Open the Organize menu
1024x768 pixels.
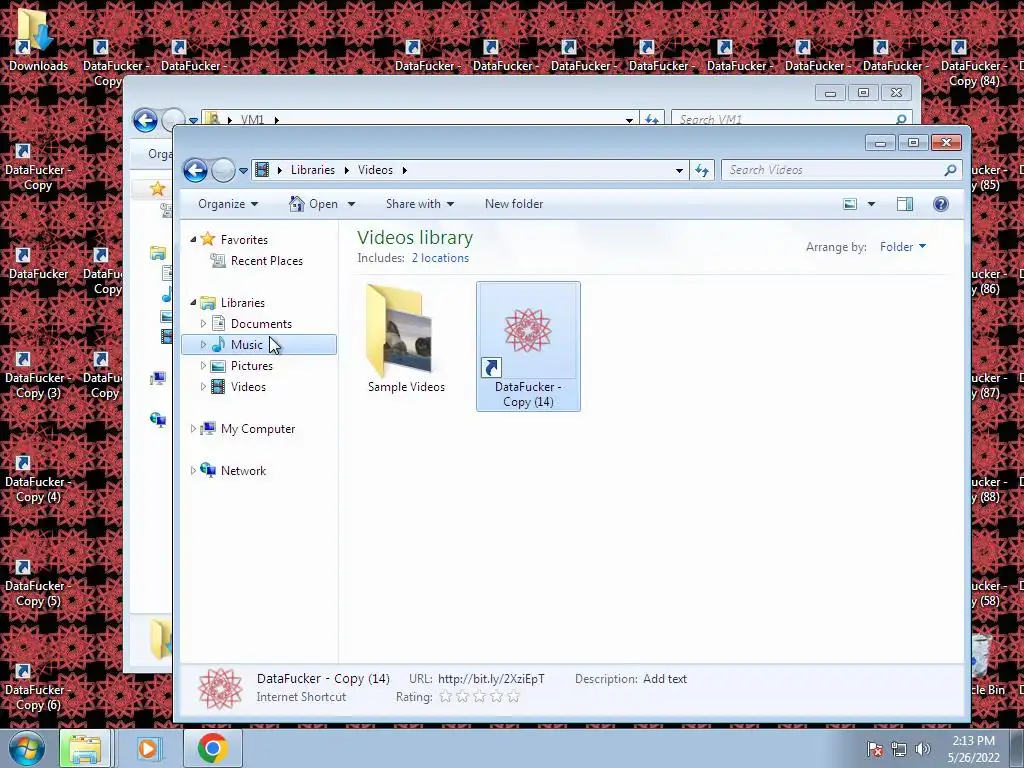[228, 204]
